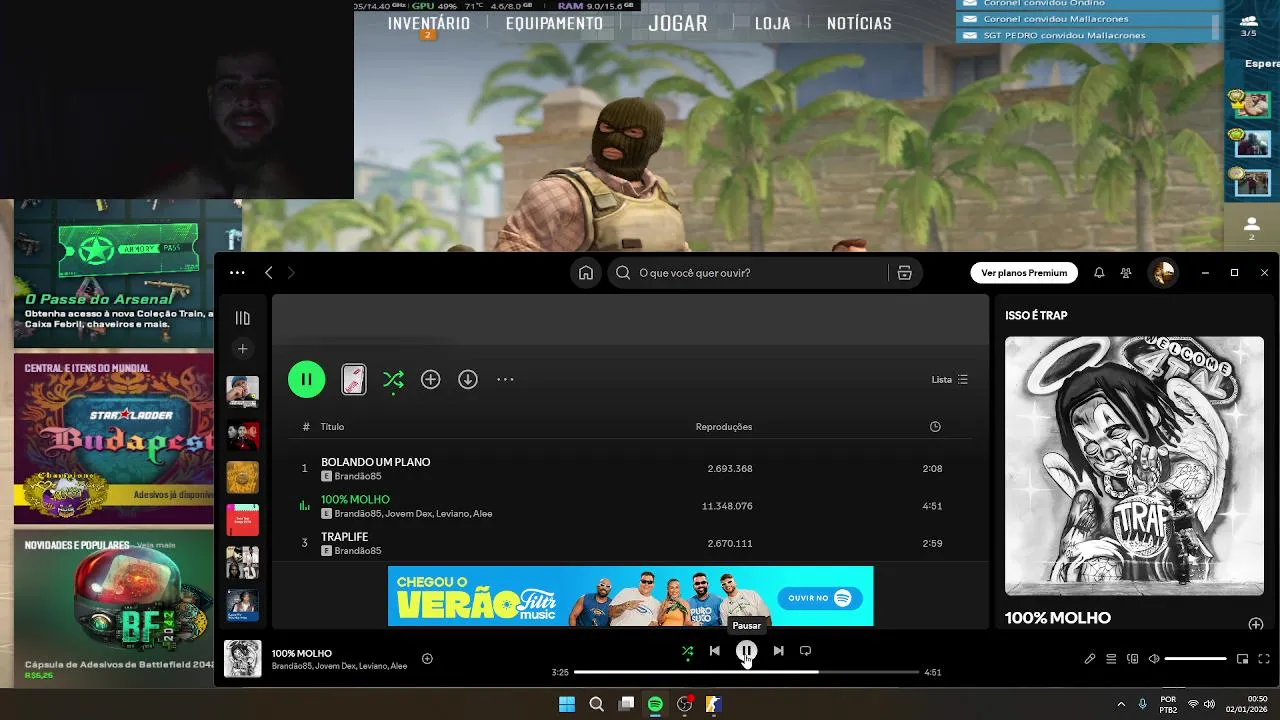Toggle shuffle in playlist action row
The image size is (1280, 720).
393,379
